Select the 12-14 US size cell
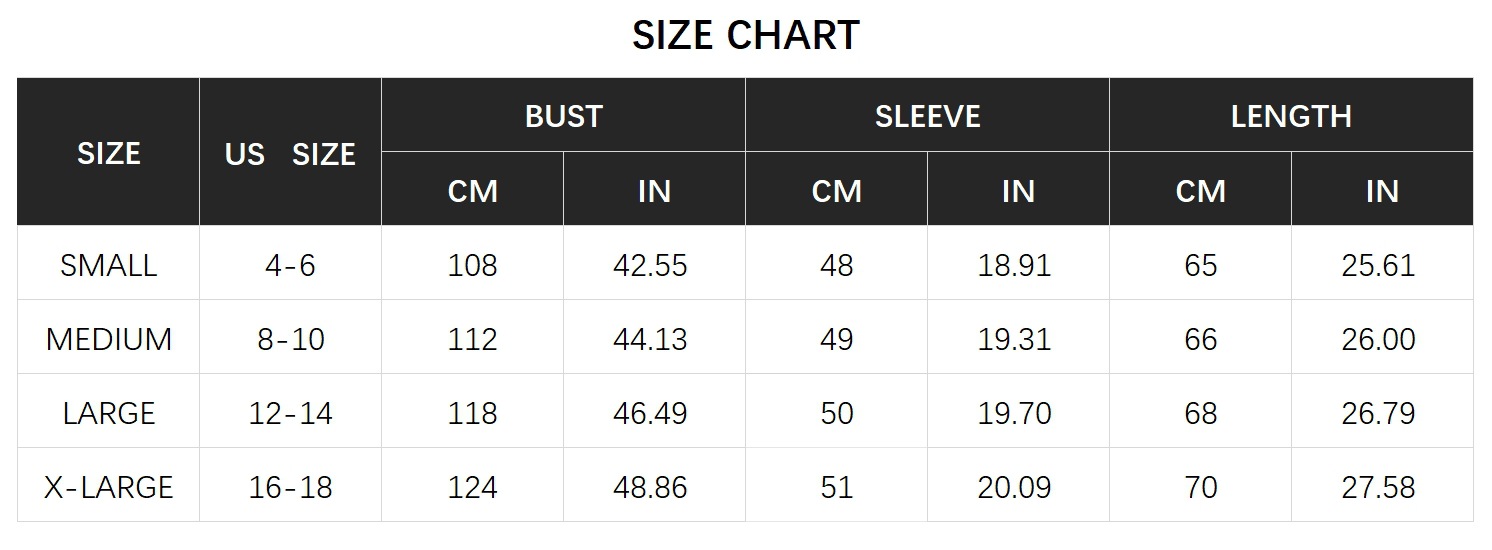Image resolution: width=1492 pixels, height=550 pixels. tap(290, 413)
